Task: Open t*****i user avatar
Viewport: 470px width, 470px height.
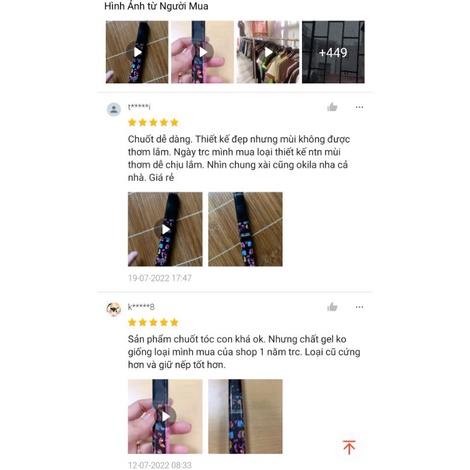Action: coord(114,109)
